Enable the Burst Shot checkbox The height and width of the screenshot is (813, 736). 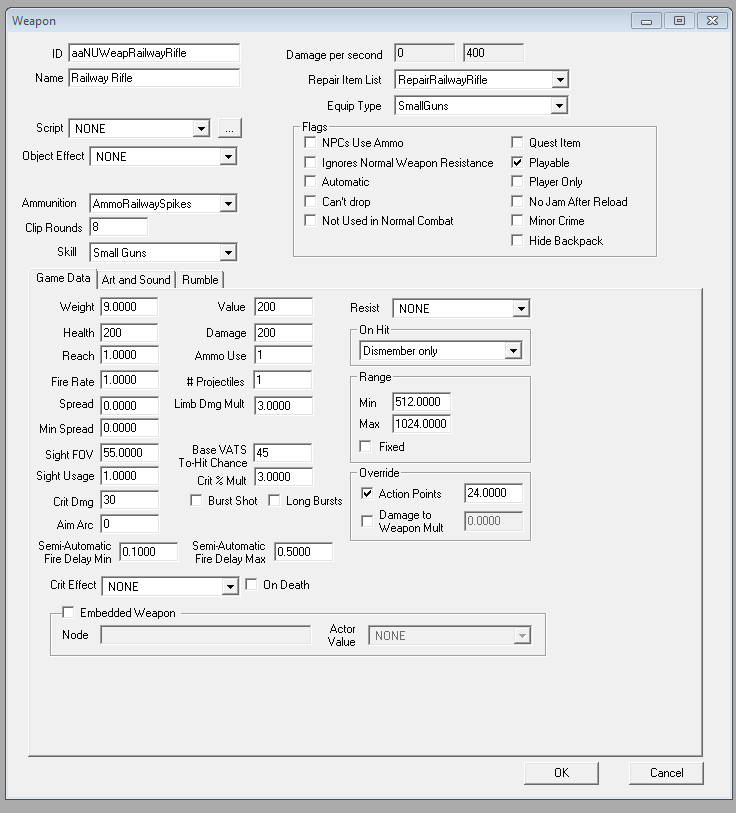(197, 501)
